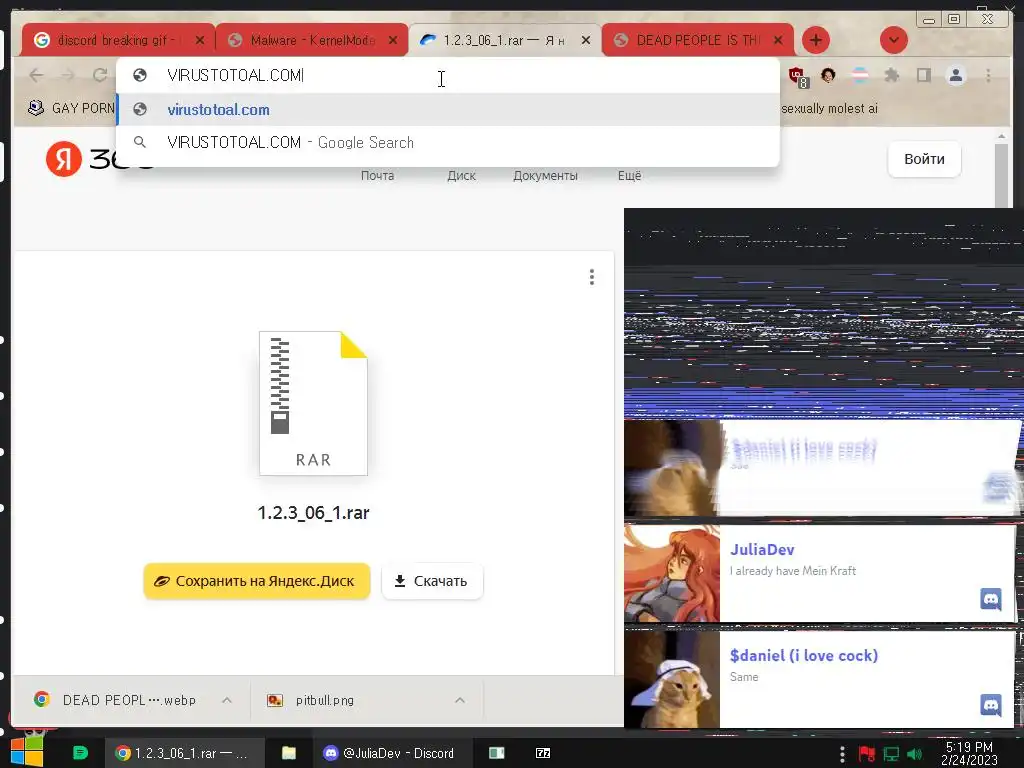This screenshot has height=768, width=1024.
Task: Click Discord icon on JuliaDev notification
Action: click(x=991, y=599)
